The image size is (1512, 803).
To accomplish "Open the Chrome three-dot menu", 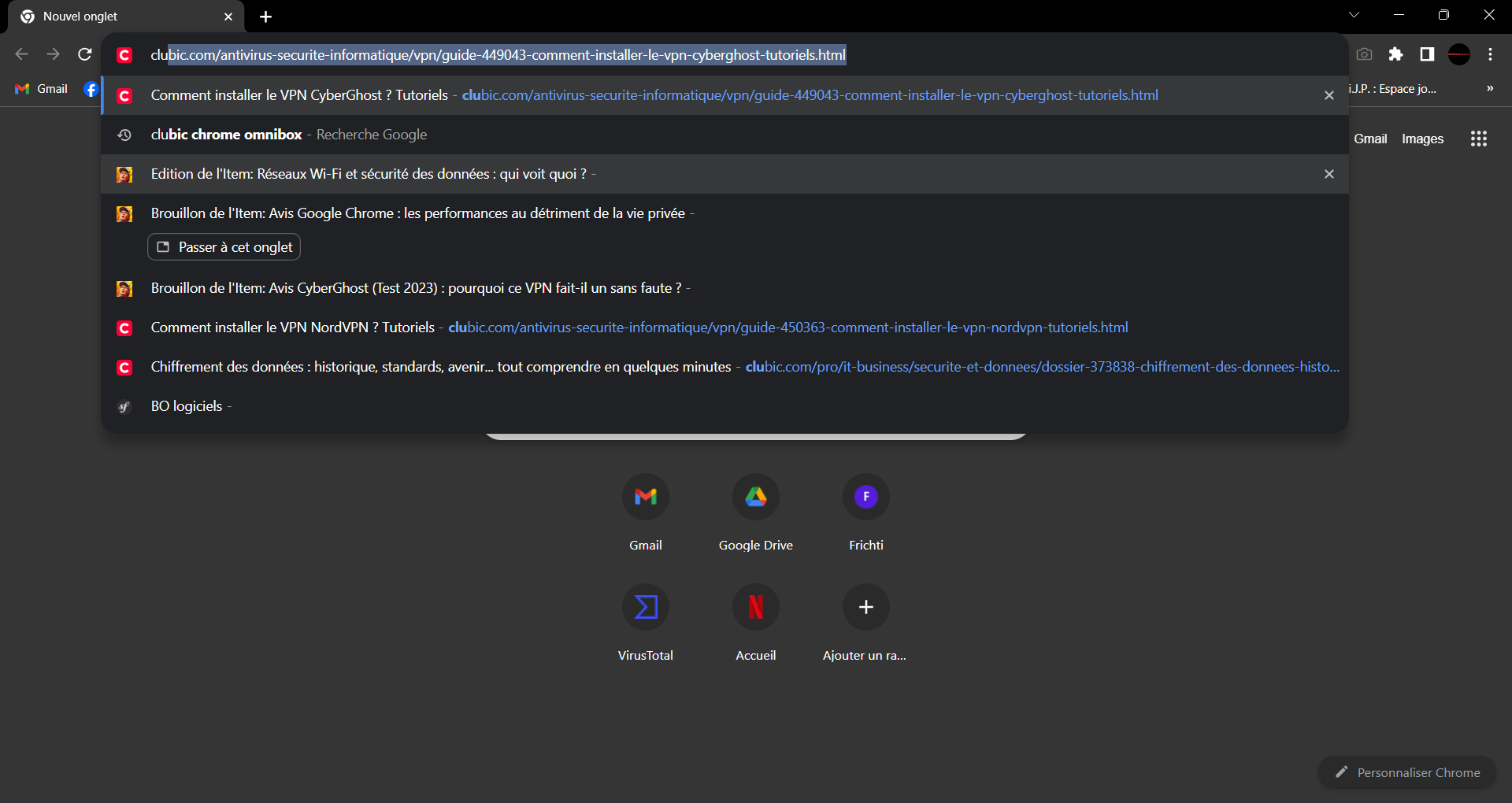I will coord(1490,54).
